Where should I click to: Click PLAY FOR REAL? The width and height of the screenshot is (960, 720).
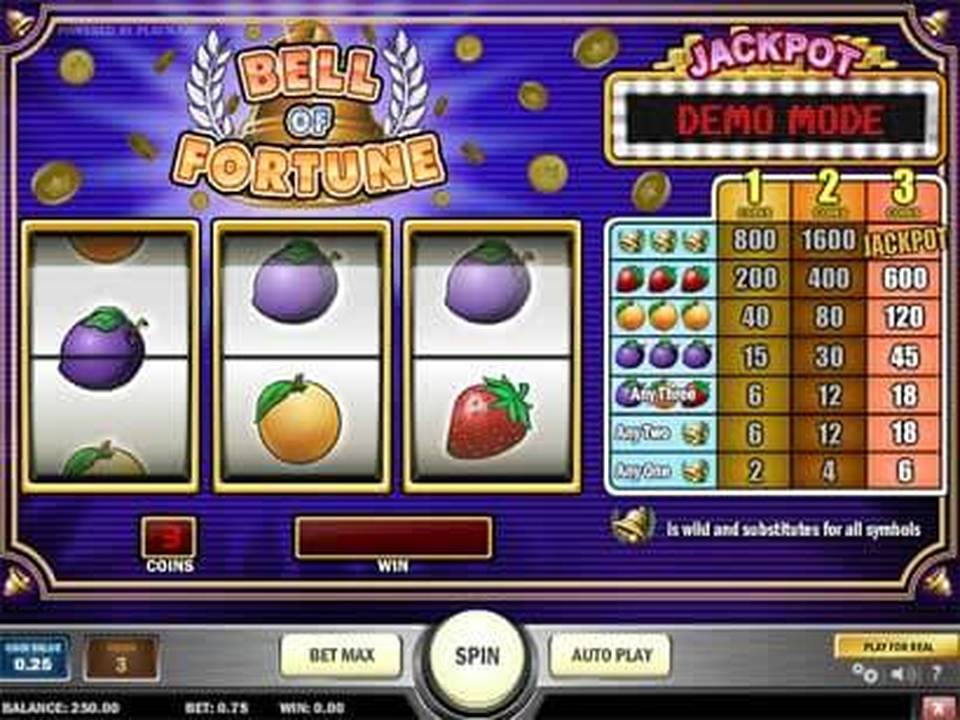898,647
